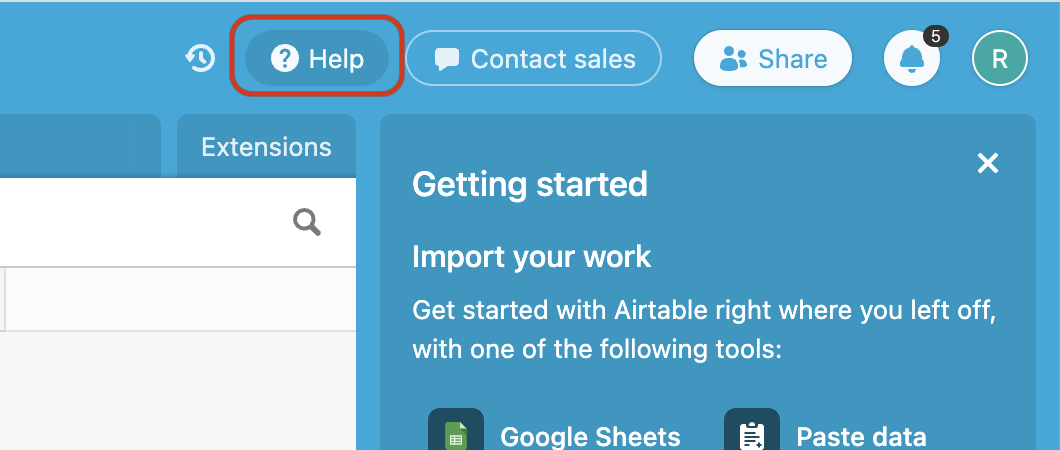Click the Google Sheets import icon
Image resolution: width=1060 pixels, height=450 pixels.
tap(456, 433)
